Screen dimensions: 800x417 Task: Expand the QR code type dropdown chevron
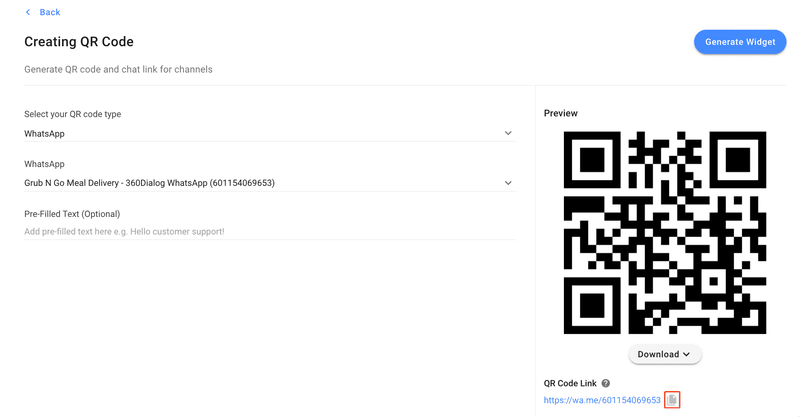coord(508,133)
